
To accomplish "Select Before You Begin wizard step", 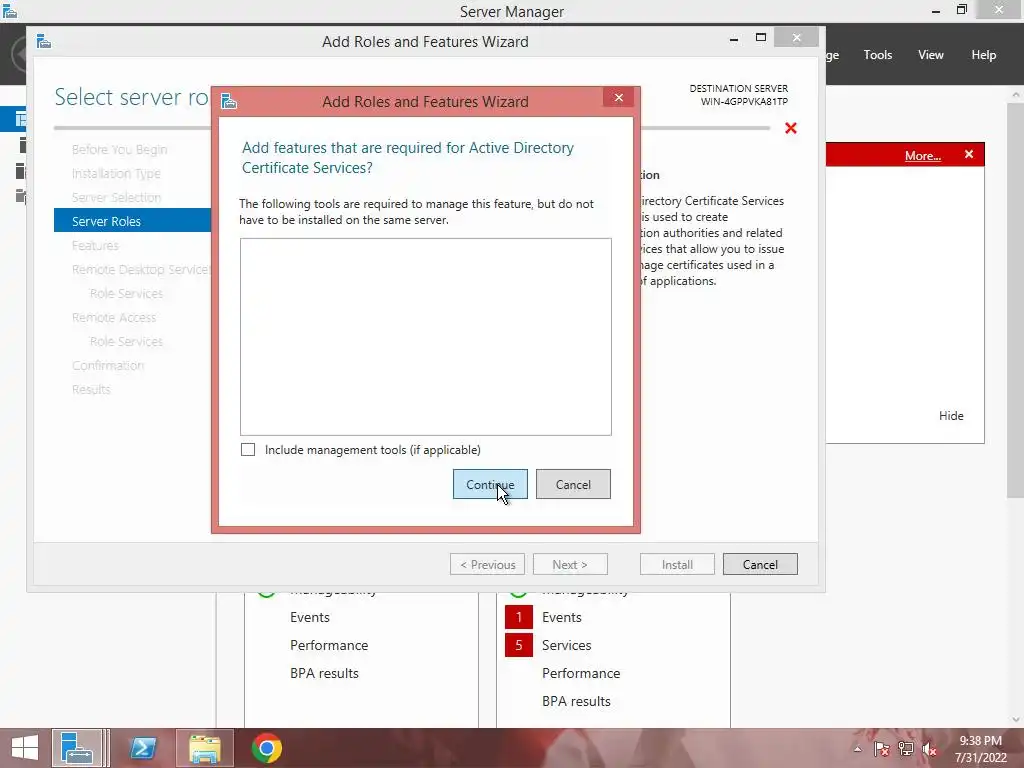I will point(120,150).
